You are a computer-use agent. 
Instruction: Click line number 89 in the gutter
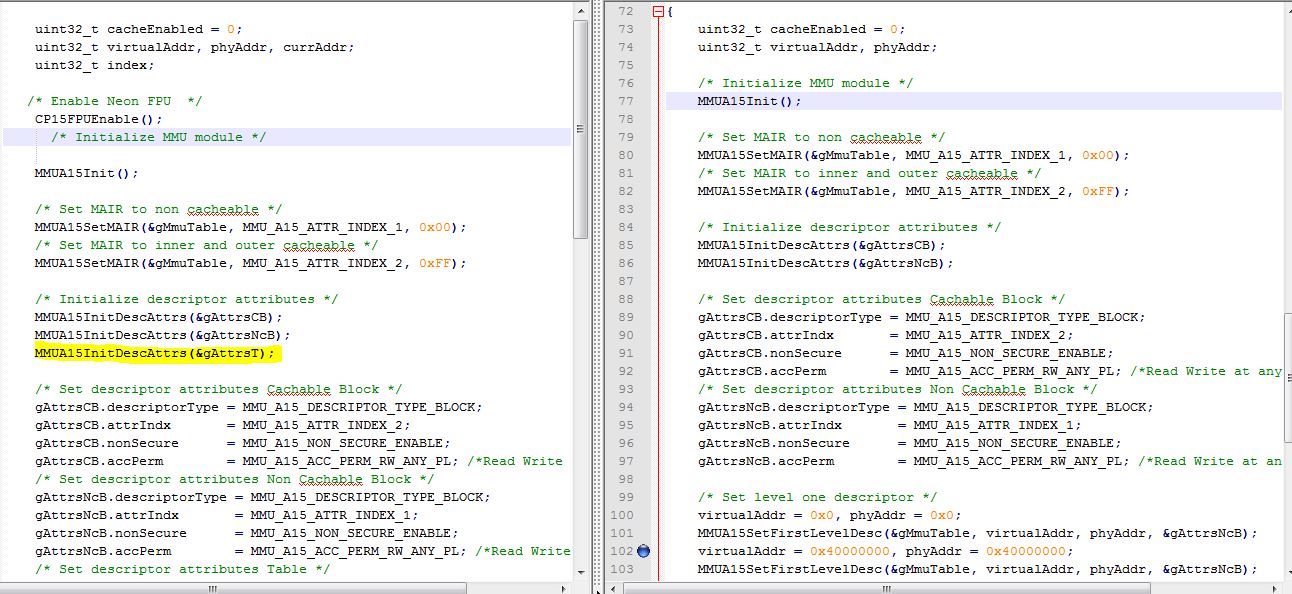tap(626, 317)
